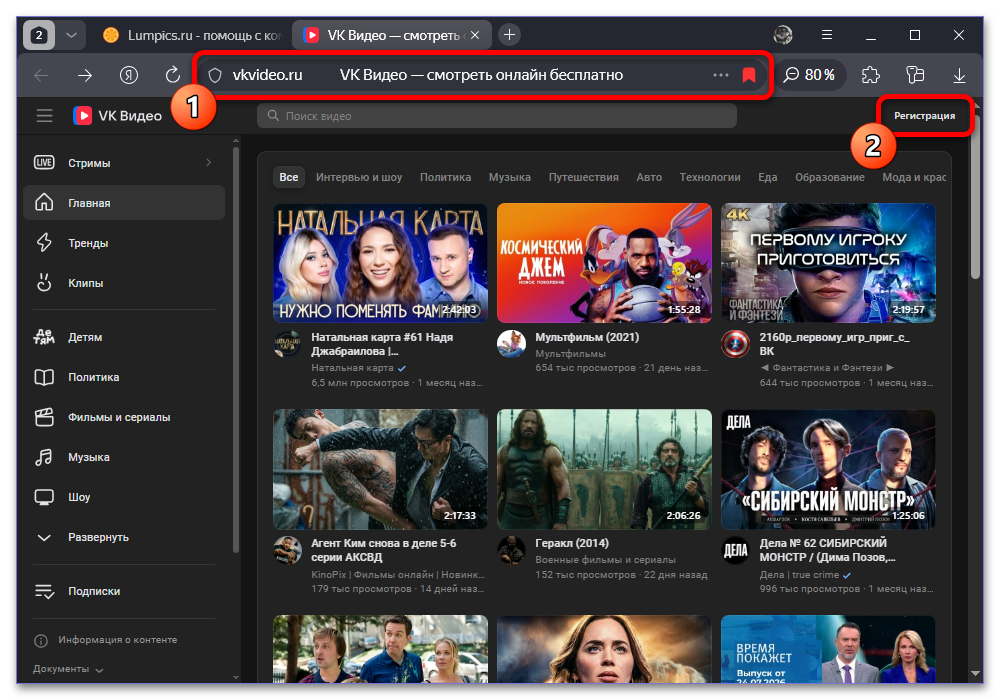Play the Первому игроку приготовиться thumbnail
Screen dimensions: 1000x700
(828, 263)
